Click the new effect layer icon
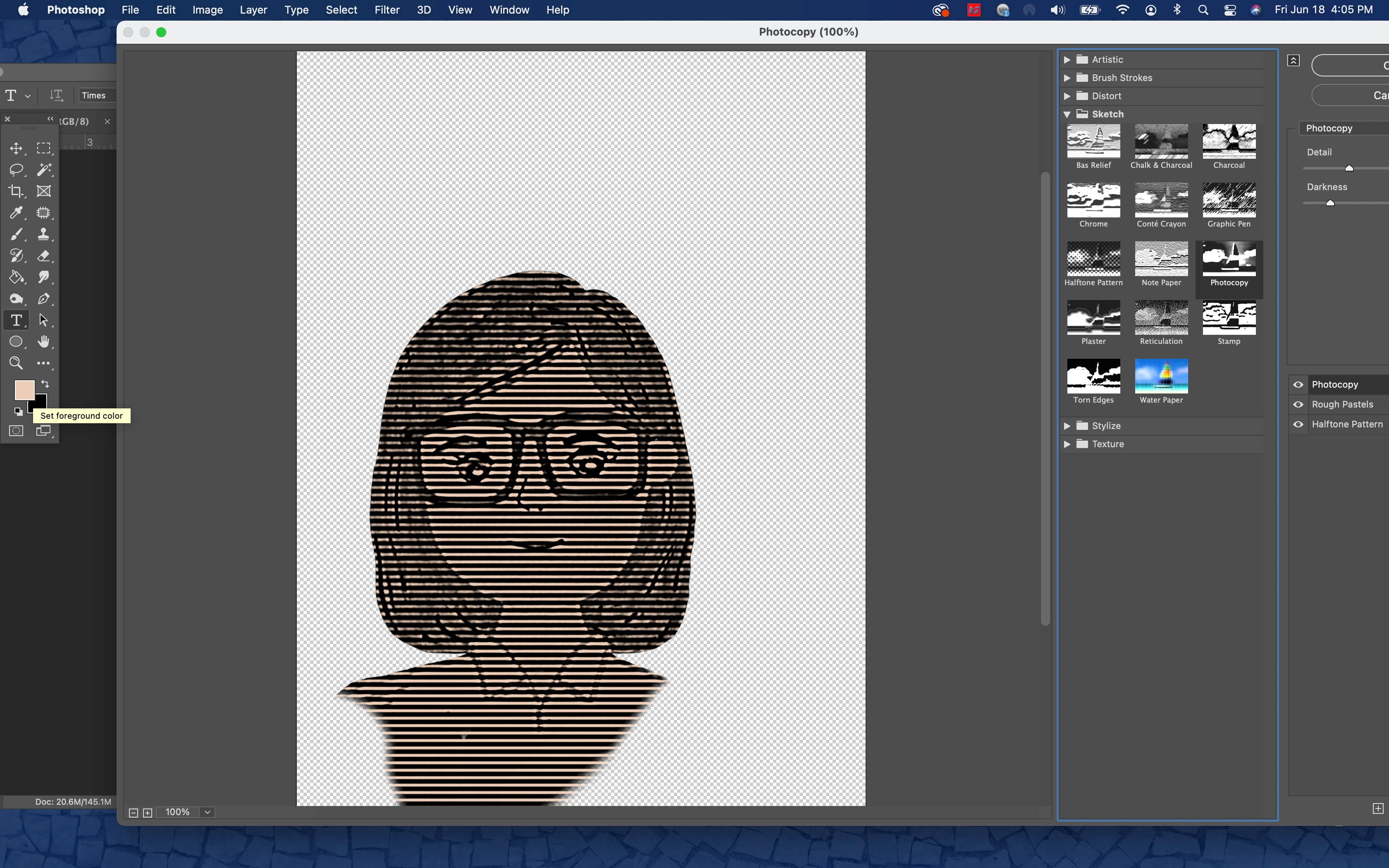The width and height of the screenshot is (1389, 868). pos(1377,808)
